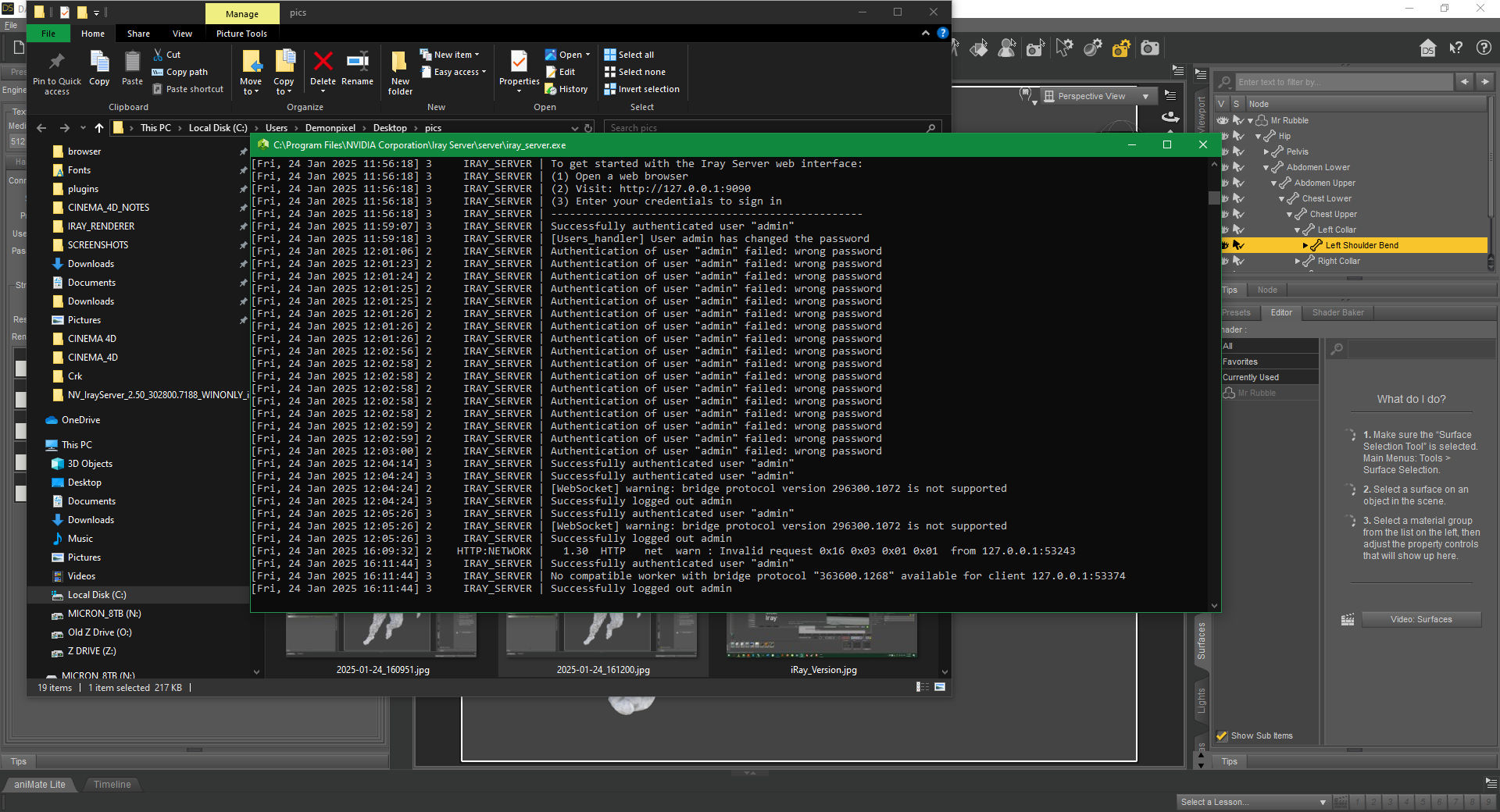
Task: Click the figure selection icon in Daz toolbar
Action: click(x=1007, y=48)
